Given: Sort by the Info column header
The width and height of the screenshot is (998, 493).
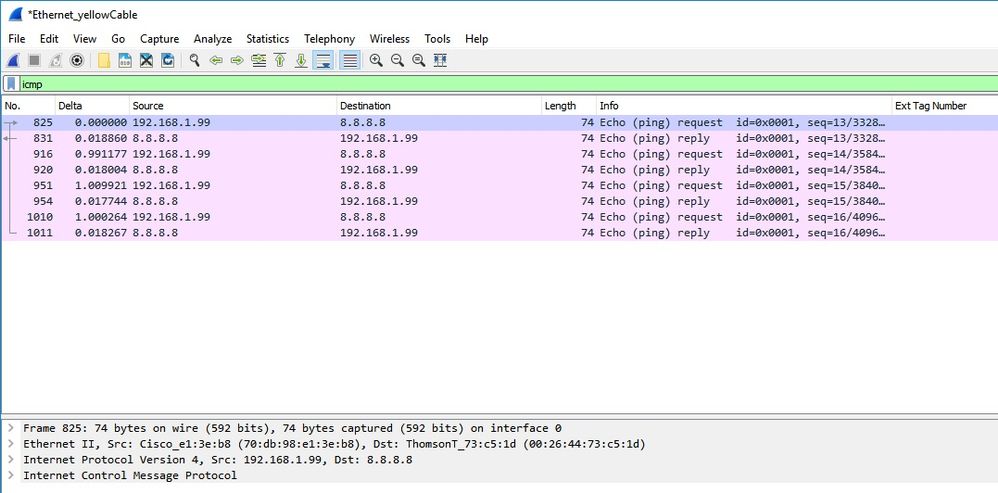Looking at the screenshot, I should (744, 106).
